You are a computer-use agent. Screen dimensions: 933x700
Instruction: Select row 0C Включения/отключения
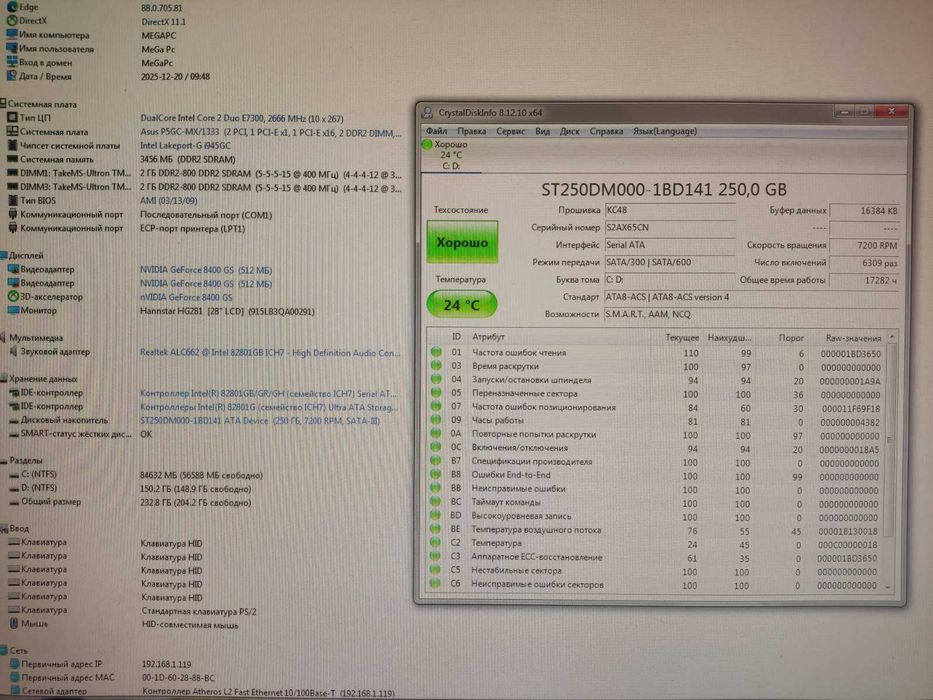[x=656, y=448]
